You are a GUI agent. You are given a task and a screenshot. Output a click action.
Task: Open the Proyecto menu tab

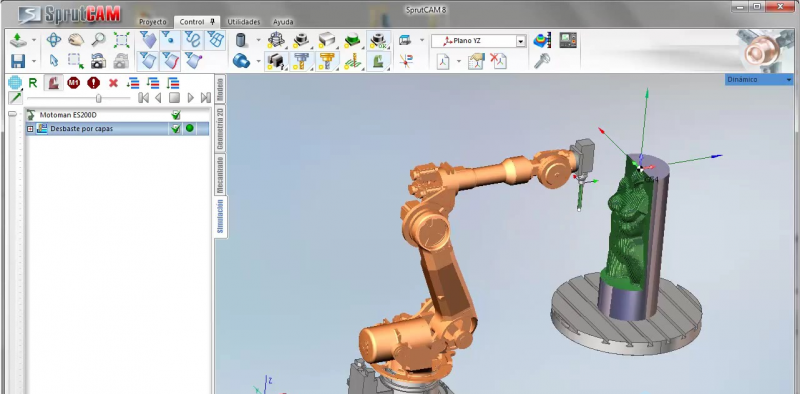(x=153, y=22)
